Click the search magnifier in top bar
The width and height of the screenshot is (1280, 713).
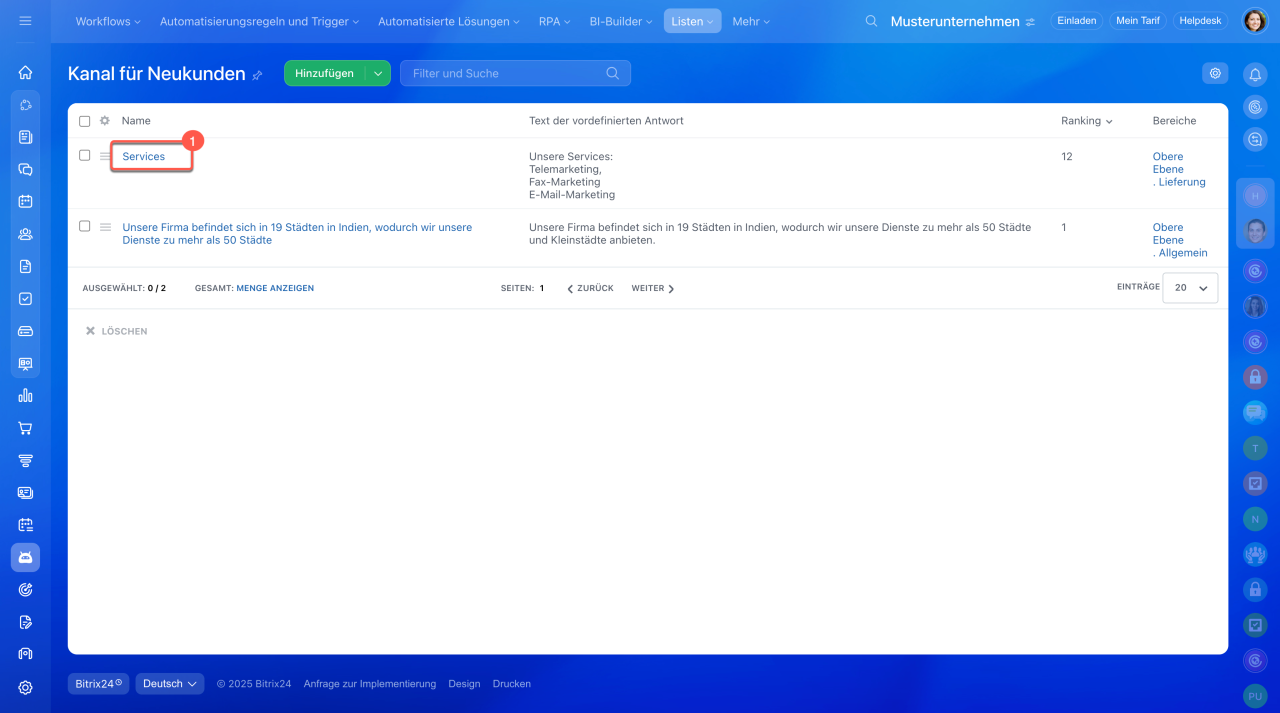tap(871, 21)
